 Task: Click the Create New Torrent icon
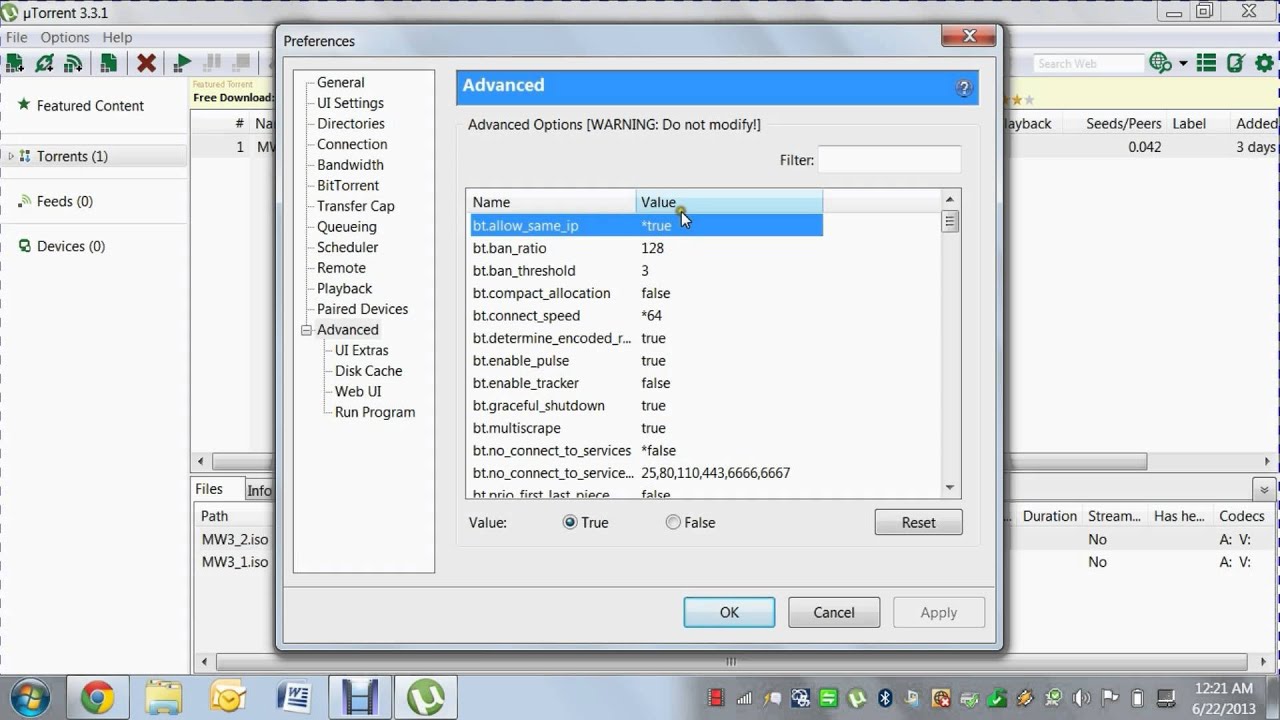pos(108,63)
